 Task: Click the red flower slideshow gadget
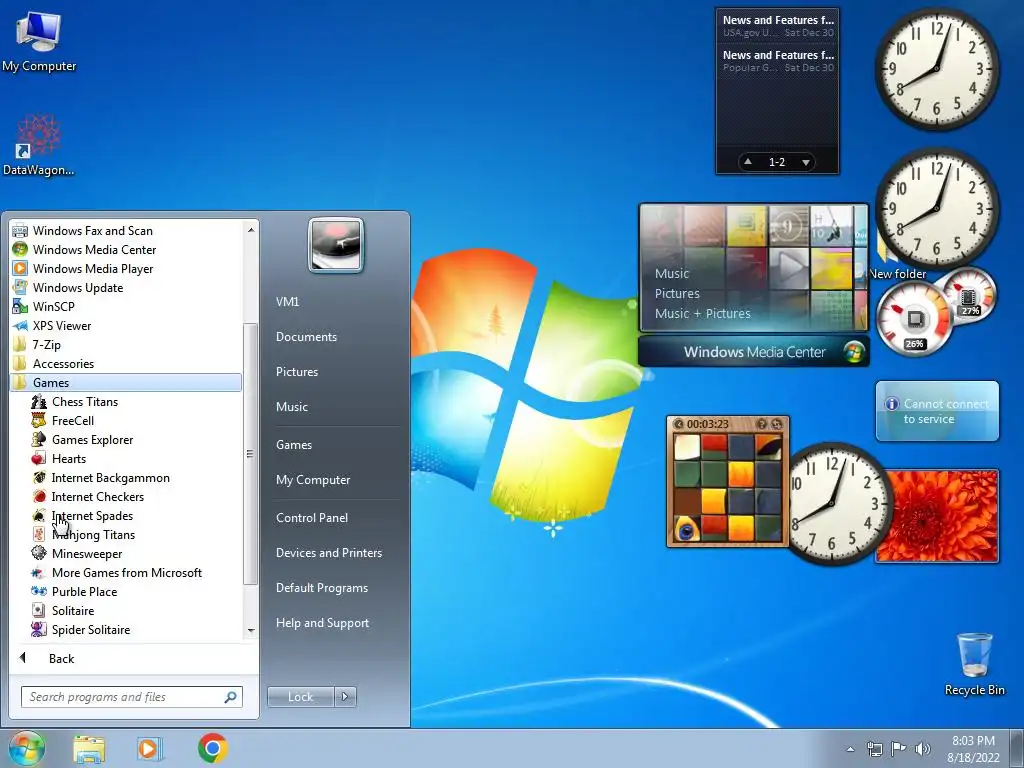click(x=937, y=515)
